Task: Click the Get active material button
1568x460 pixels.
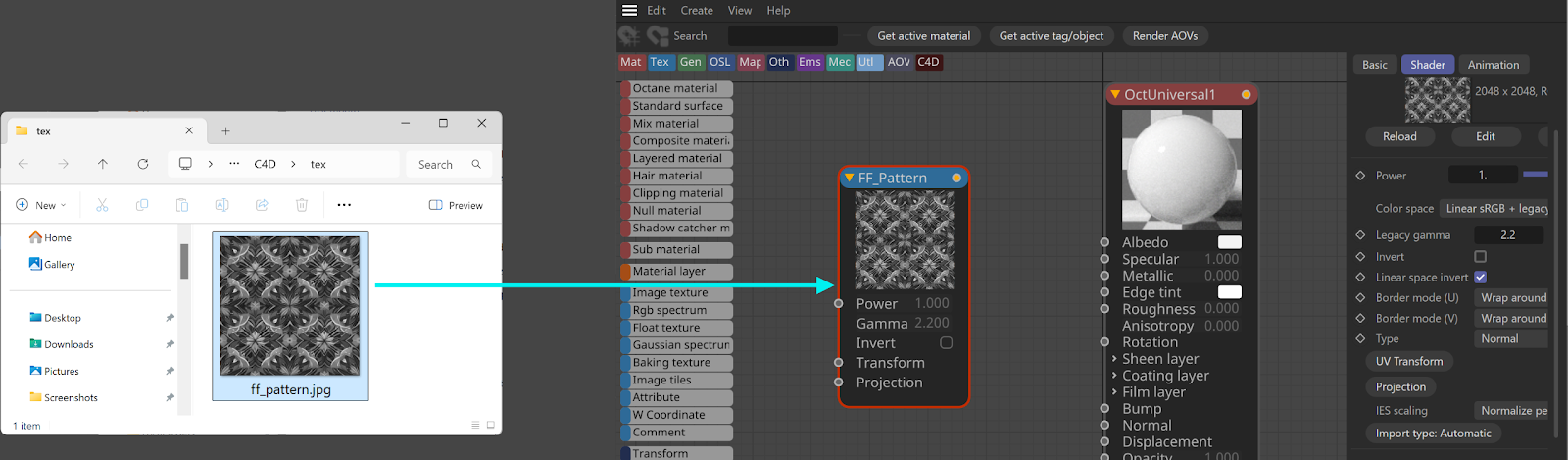Action: tap(923, 36)
